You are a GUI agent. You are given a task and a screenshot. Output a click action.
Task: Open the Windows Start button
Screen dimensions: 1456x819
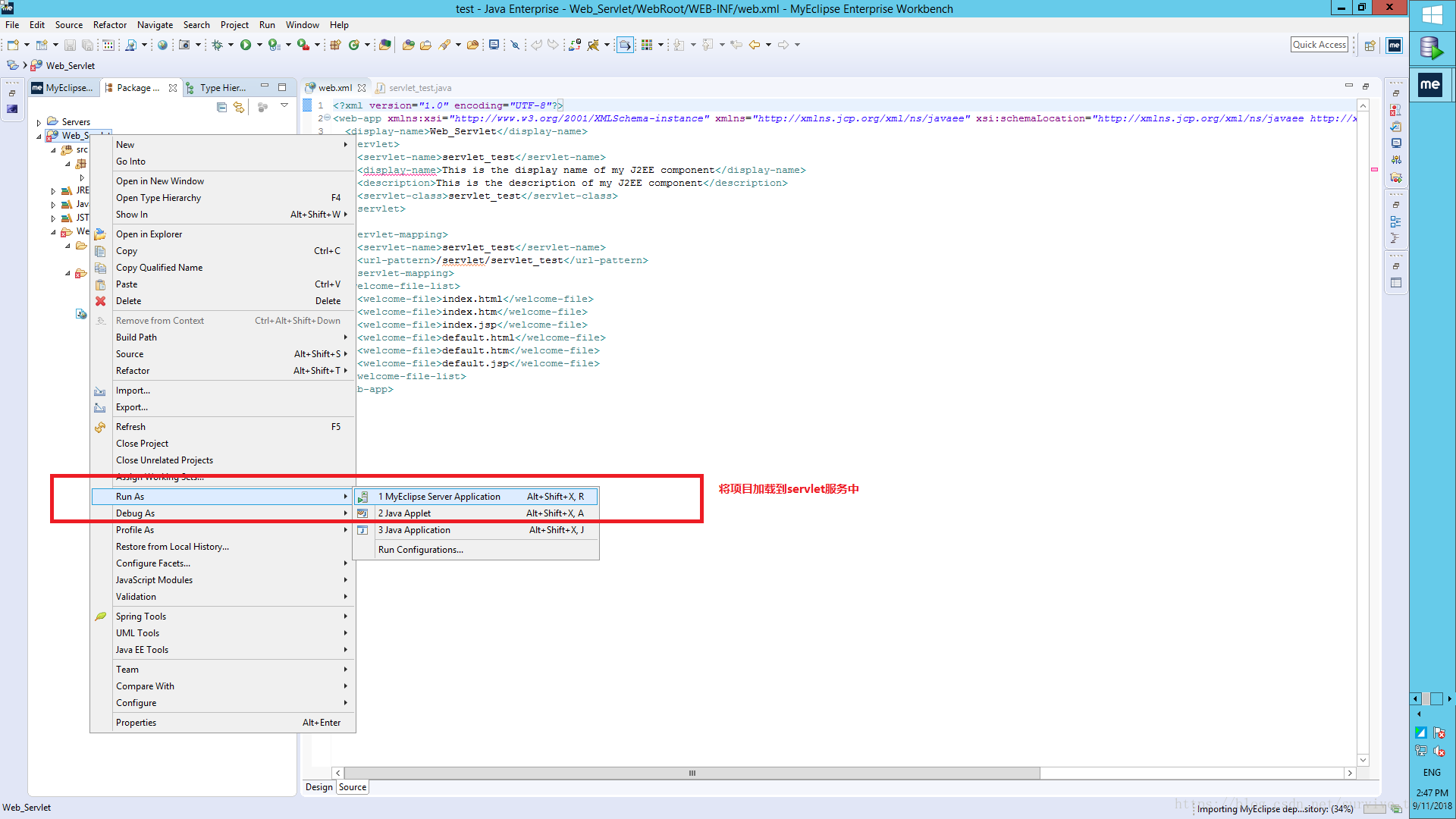[x=1432, y=15]
